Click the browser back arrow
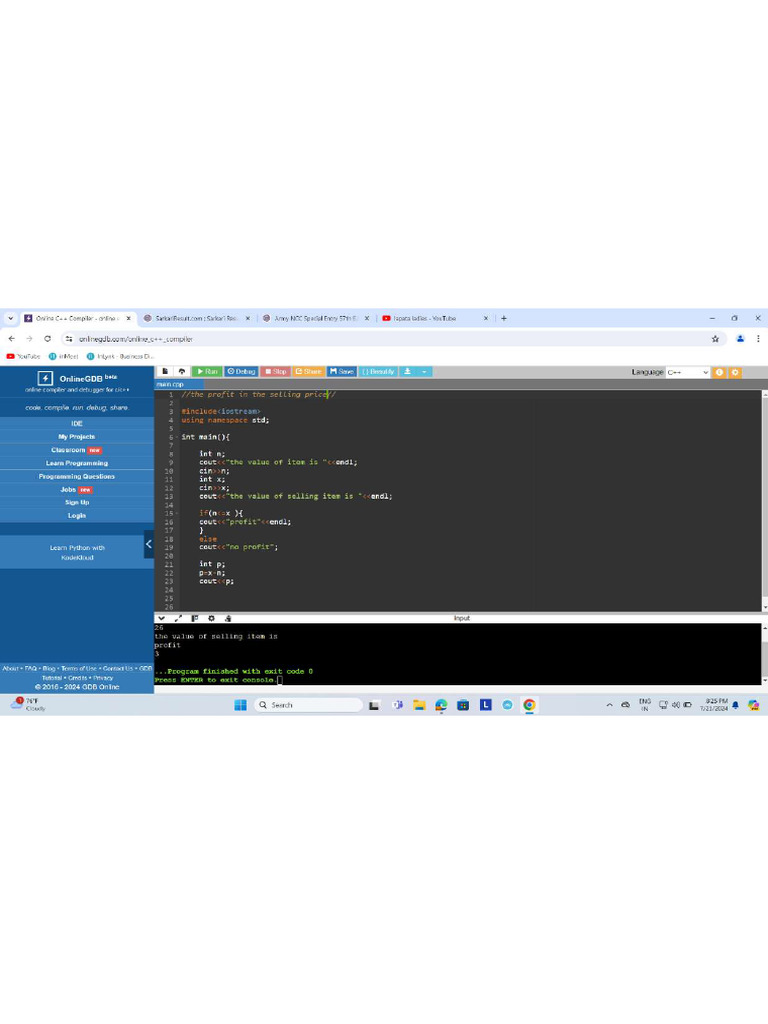This screenshot has width=768, height=1024. 12,338
